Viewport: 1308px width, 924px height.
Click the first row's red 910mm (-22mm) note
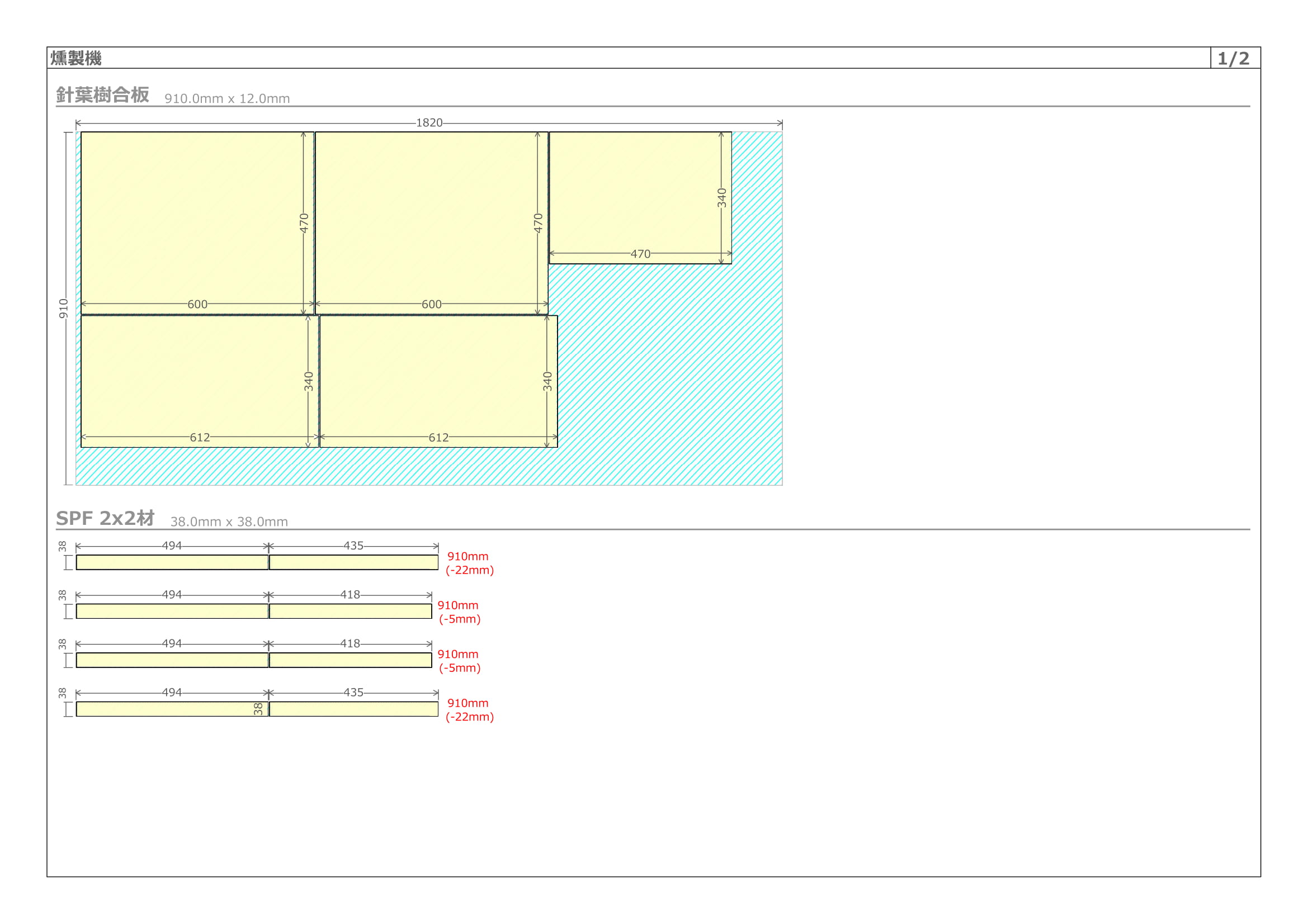(469, 563)
